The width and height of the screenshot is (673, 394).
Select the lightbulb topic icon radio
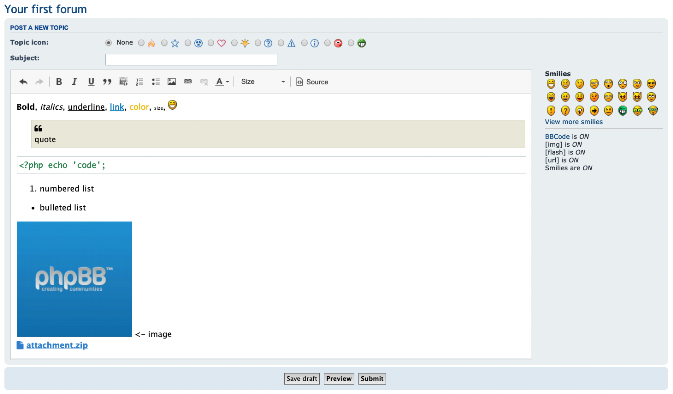[x=234, y=43]
